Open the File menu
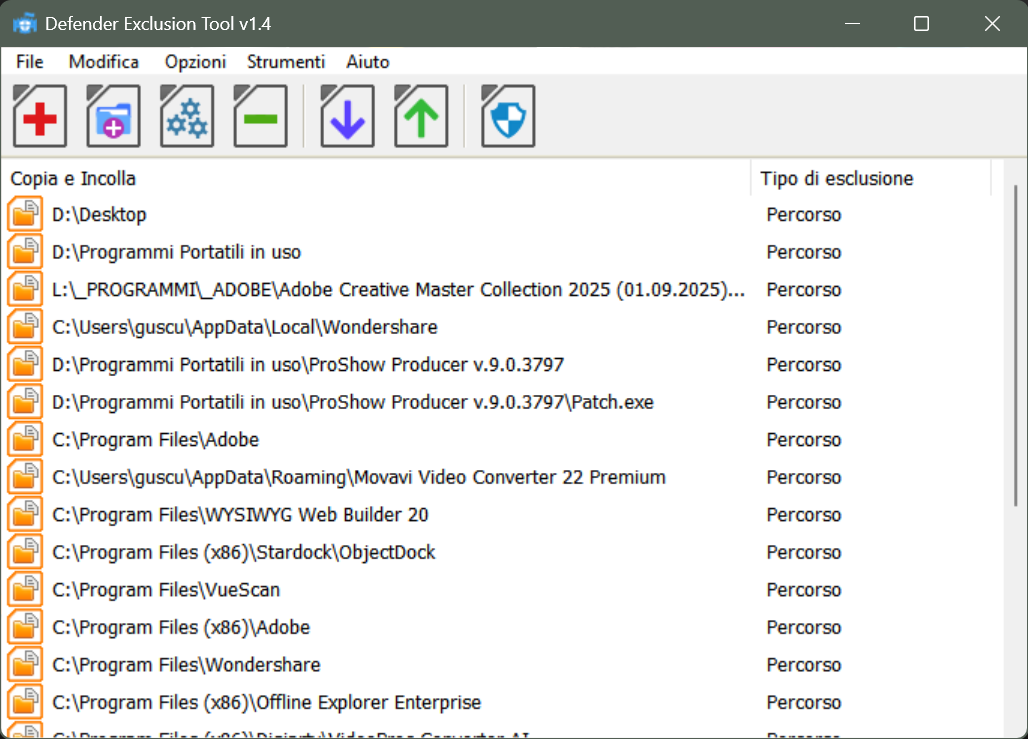 coord(30,62)
